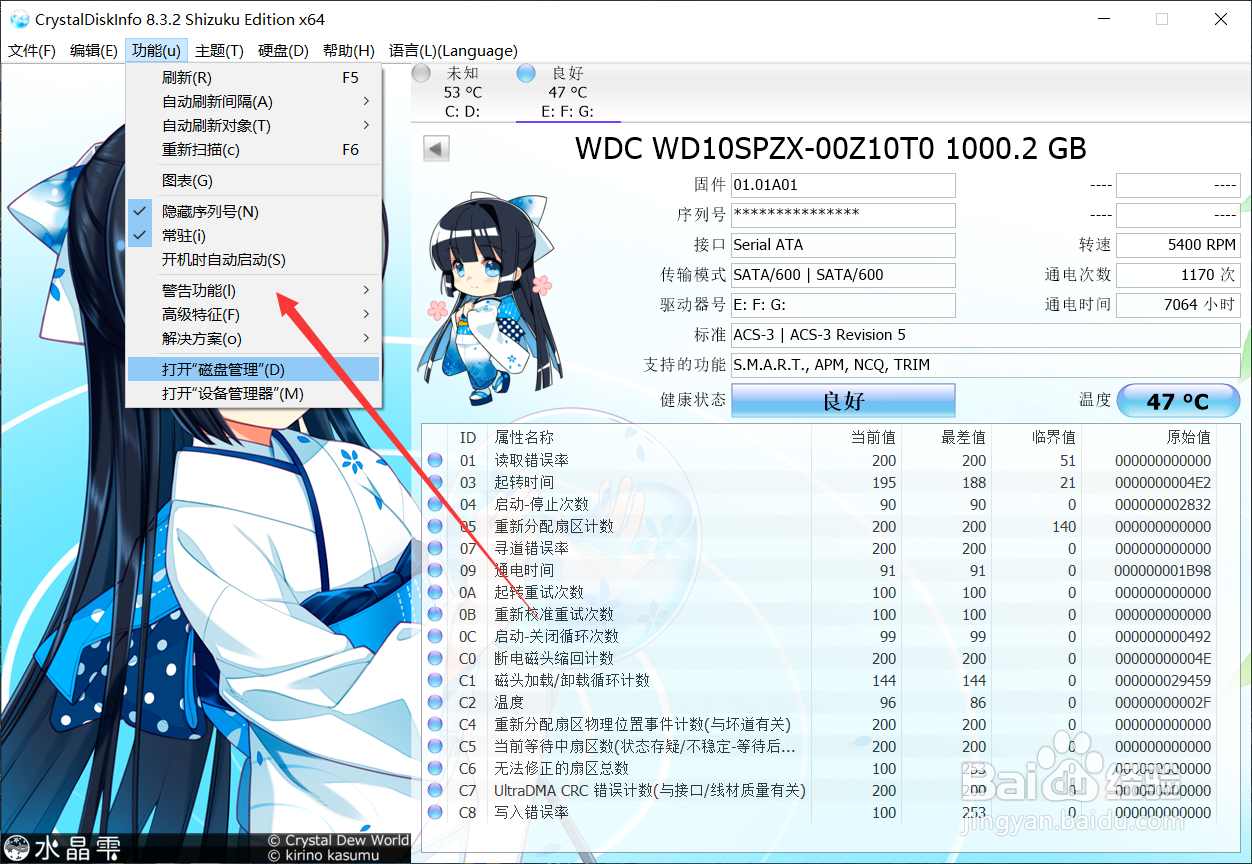Screen dimensions: 1252x864
Task: Click the previous disk arrow icon
Action: 437,148
